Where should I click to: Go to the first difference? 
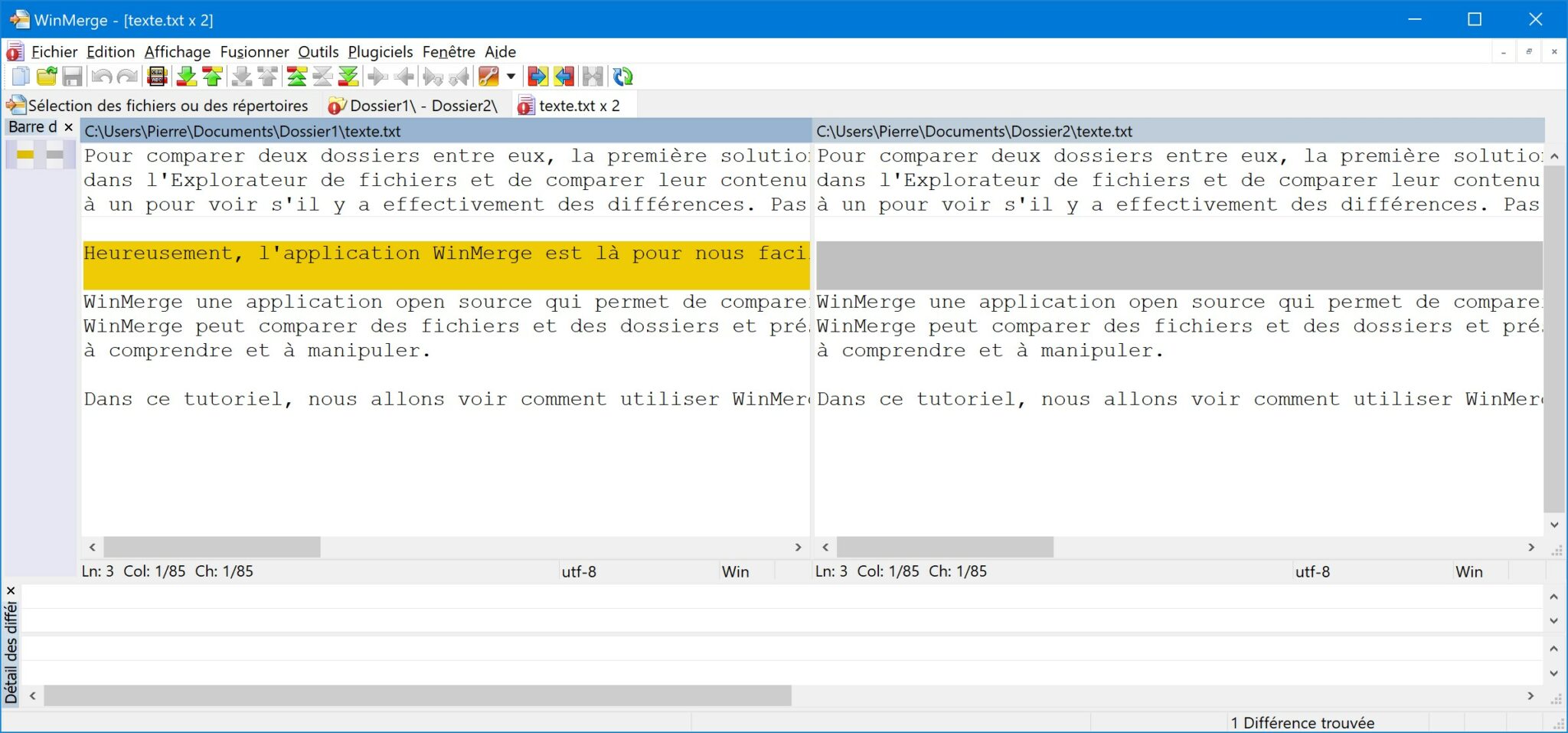296,77
